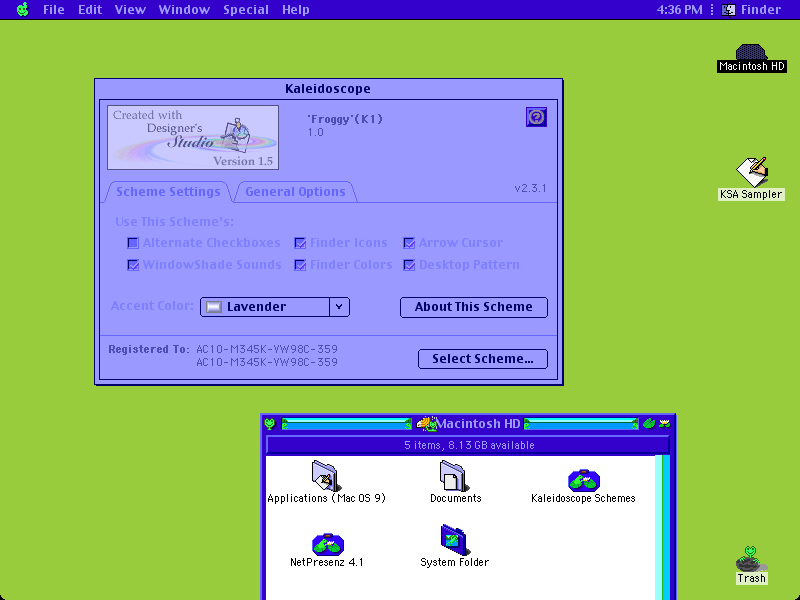Open the View menu
The width and height of the screenshot is (800, 600).
(x=130, y=9)
